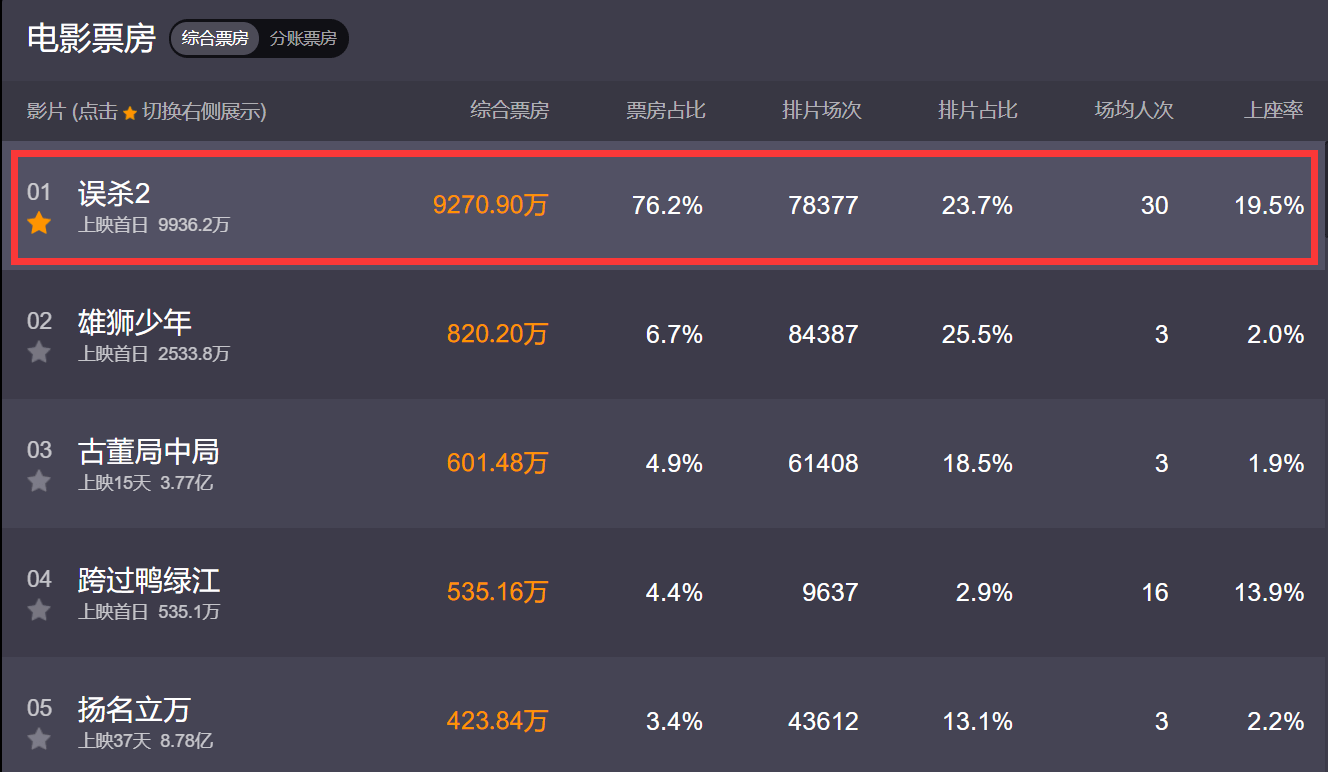Click the gray star for 扬名立万
Viewport: 1328px width, 772px height.
tap(39, 739)
